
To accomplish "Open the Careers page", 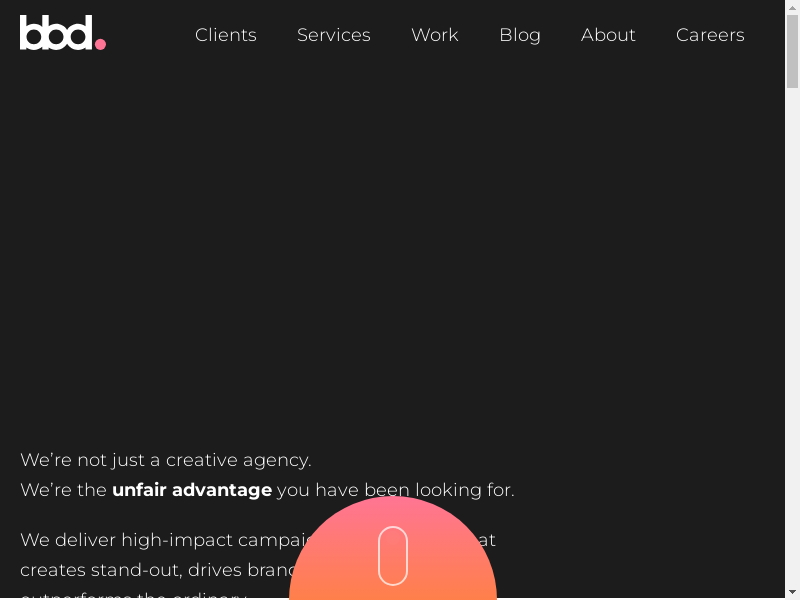I will tap(710, 35).
